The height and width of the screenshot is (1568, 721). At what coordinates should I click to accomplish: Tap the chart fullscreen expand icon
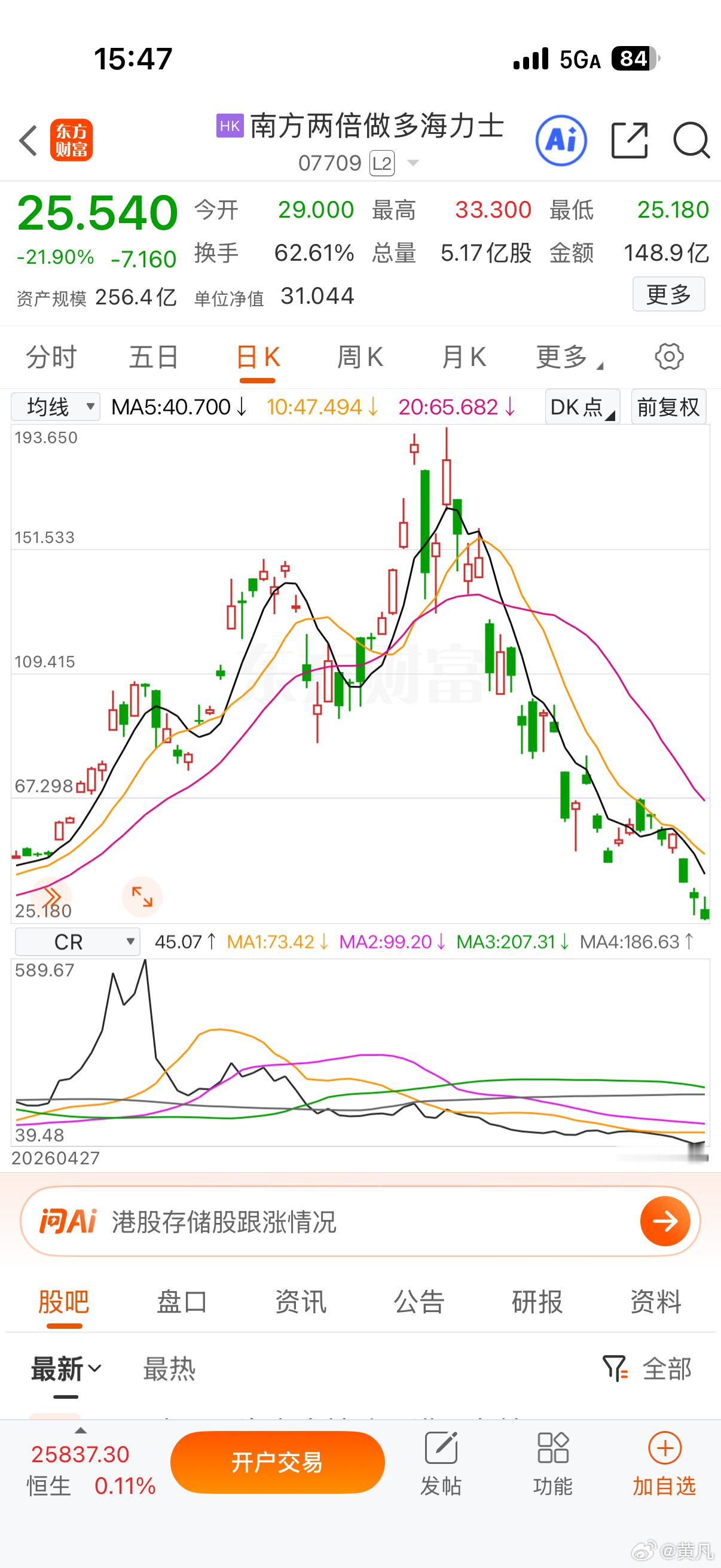[142, 896]
